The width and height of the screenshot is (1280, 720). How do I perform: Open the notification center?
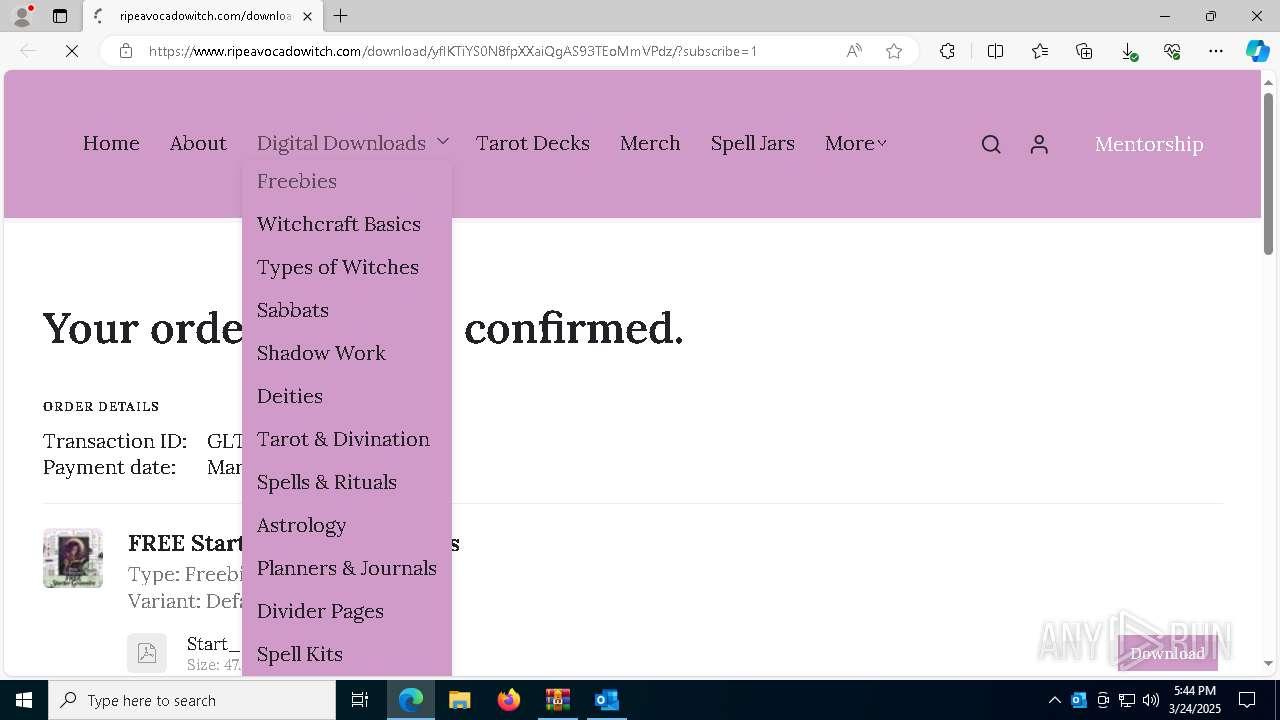[1247, 700]
